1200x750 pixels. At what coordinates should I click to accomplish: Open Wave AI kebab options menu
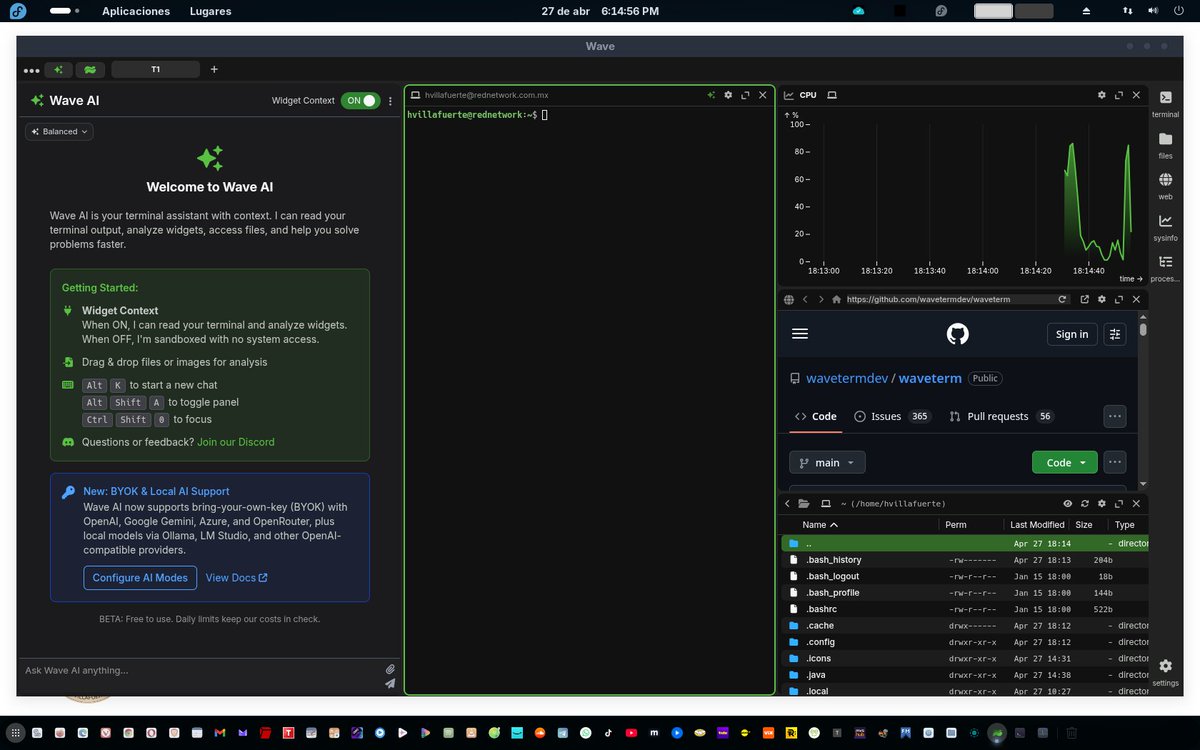coord(390,100)
